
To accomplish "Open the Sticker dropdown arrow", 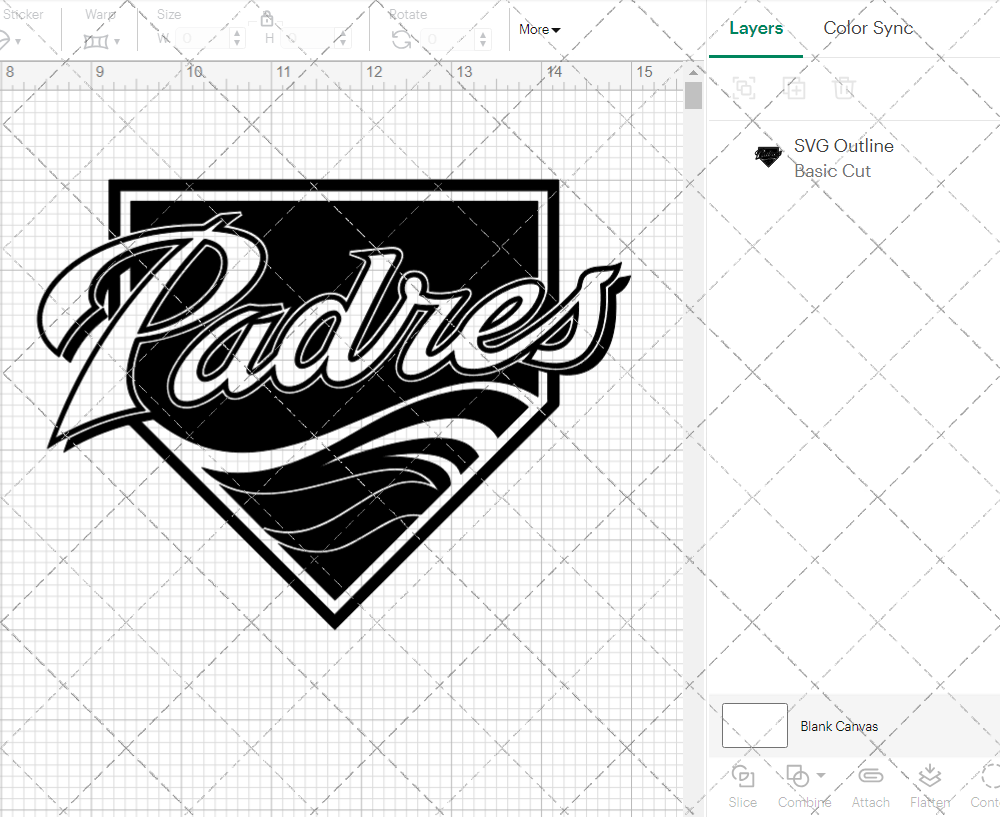I will coord(18,43).
